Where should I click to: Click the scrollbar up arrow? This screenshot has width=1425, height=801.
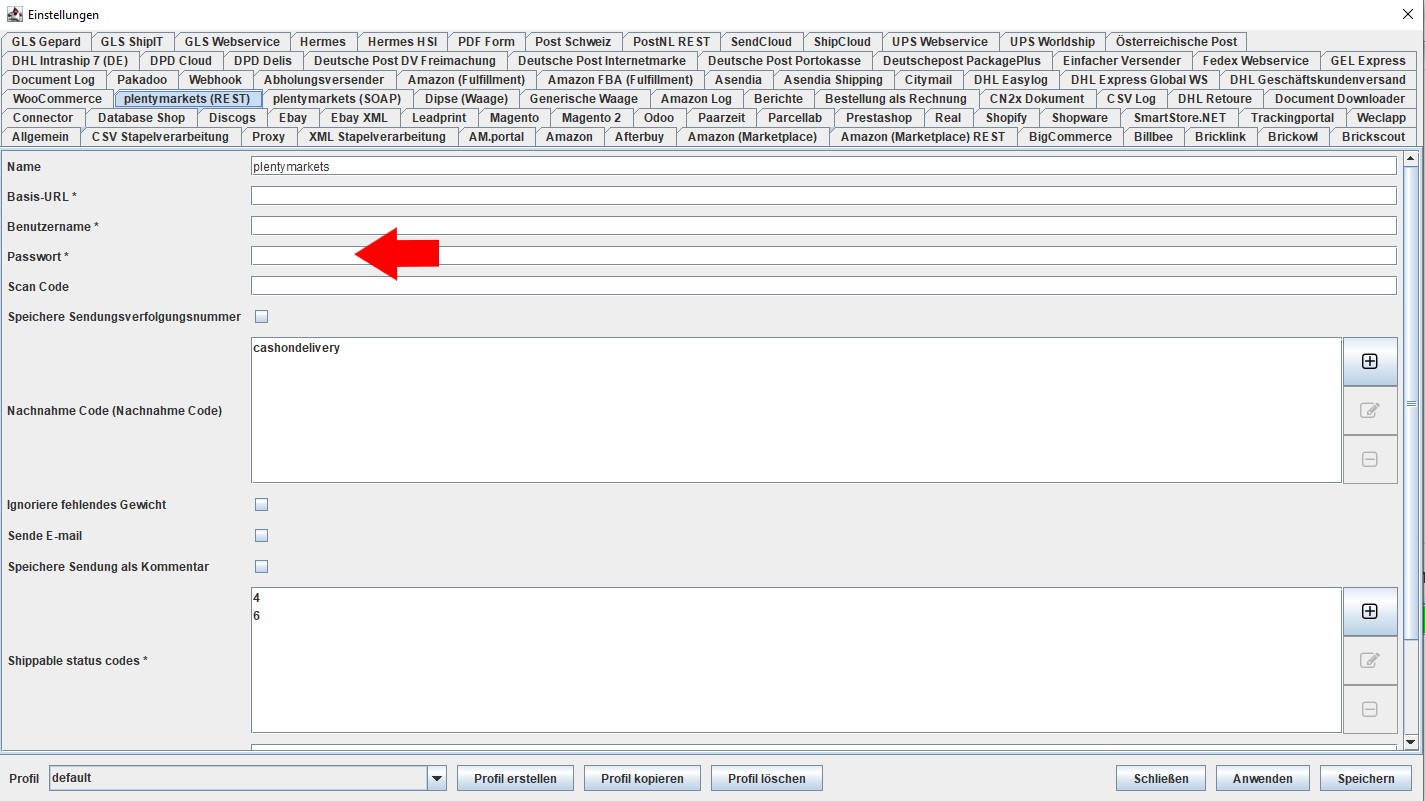pyautogui.click(x=1411, y=158)
